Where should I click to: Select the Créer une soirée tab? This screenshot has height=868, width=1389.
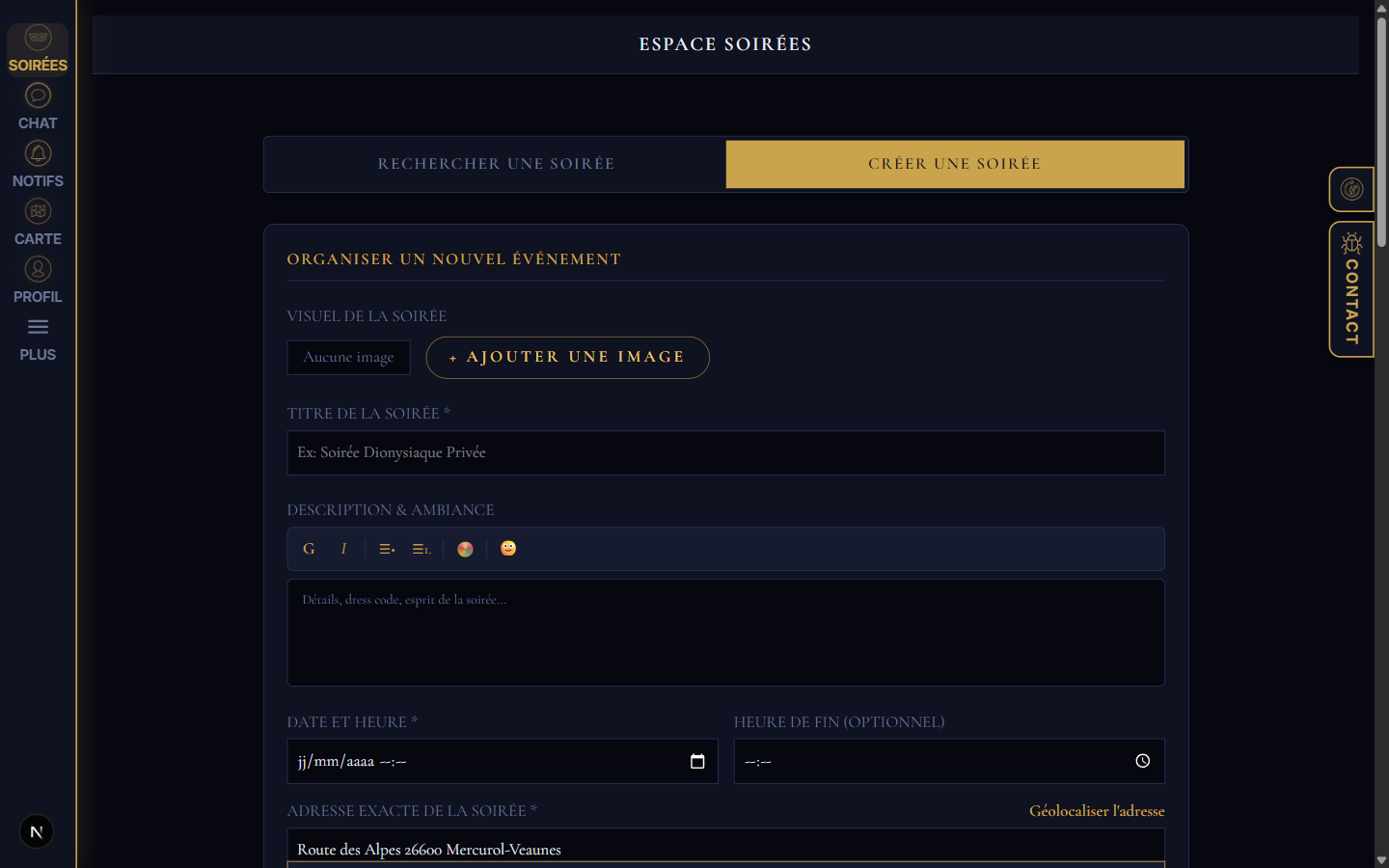[x=955, y=164]
